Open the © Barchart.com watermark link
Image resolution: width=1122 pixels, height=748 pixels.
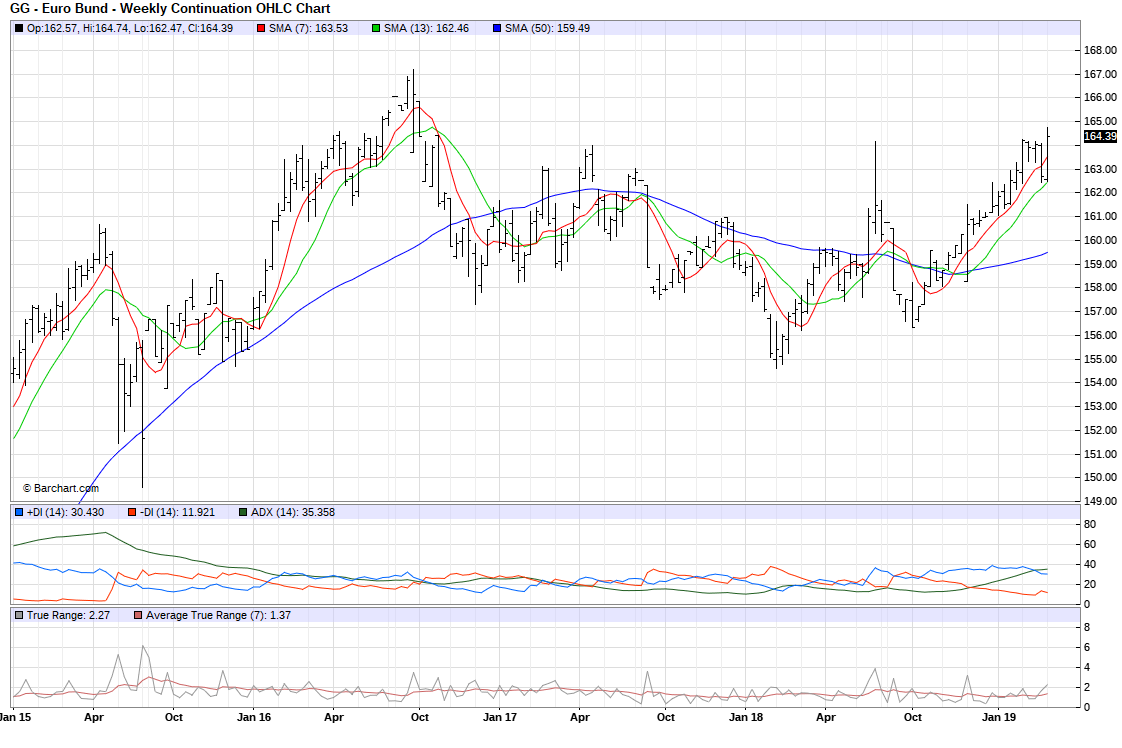[x=60, y=488]
